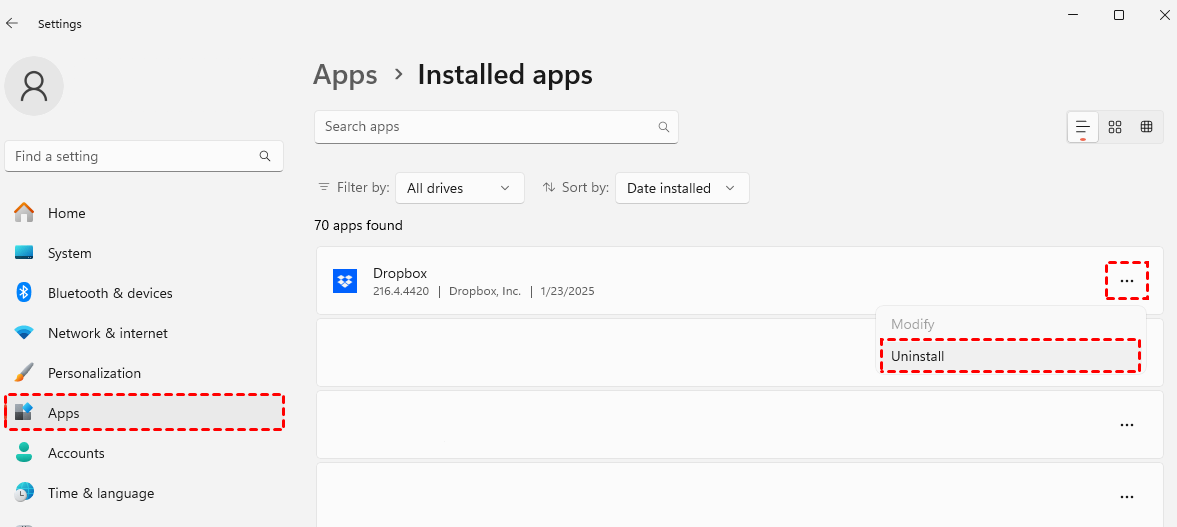The width and height of the screenshot is (1177, 527).
Task: Go to Apps breadcrumb link
Action: [x=345, y=75]
